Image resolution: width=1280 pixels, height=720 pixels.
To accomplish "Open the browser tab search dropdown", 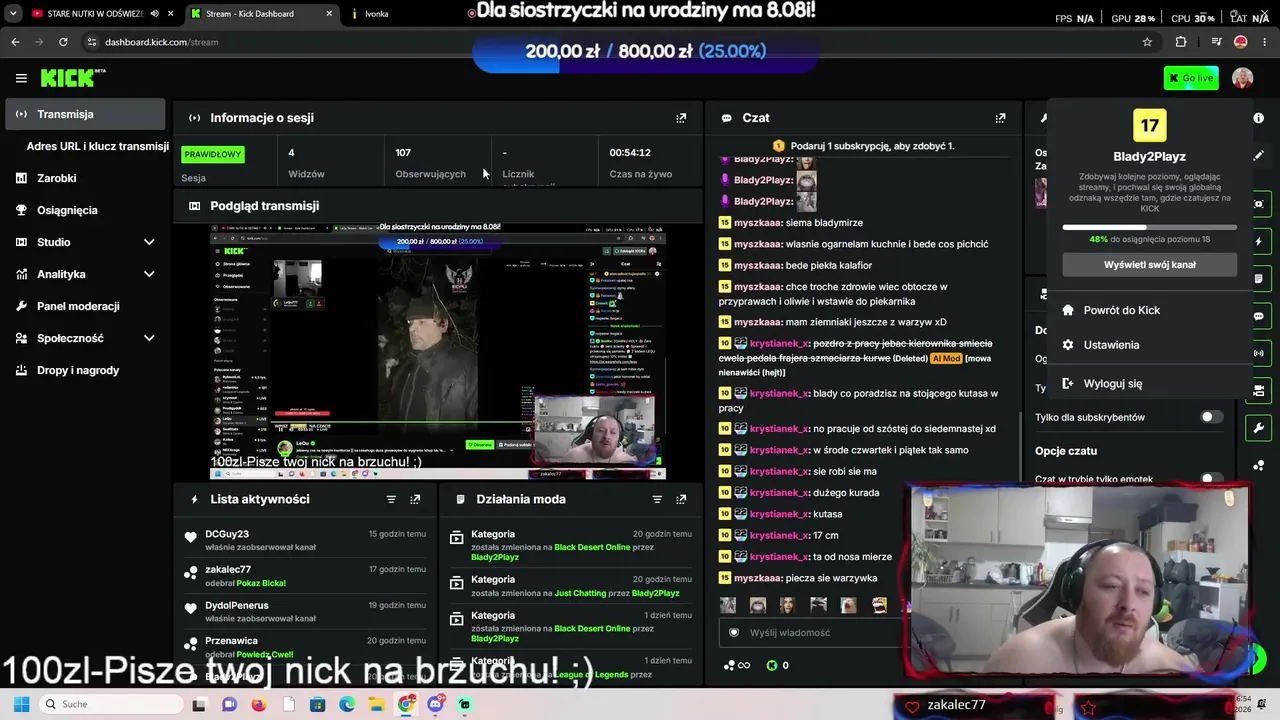I will pyautogui.click(x=13, y=14).
